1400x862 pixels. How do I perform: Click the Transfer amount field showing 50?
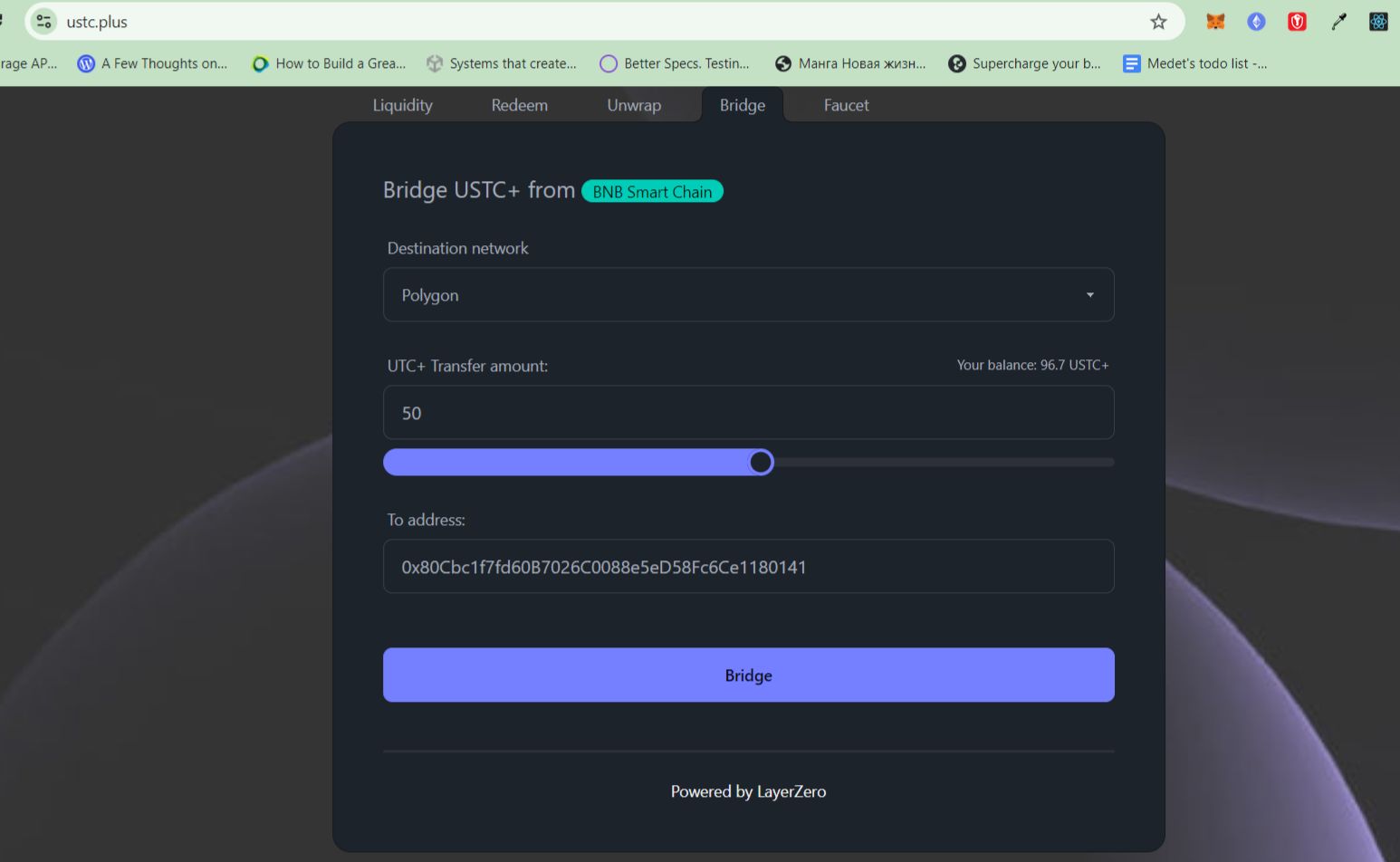tap(748, 412)
